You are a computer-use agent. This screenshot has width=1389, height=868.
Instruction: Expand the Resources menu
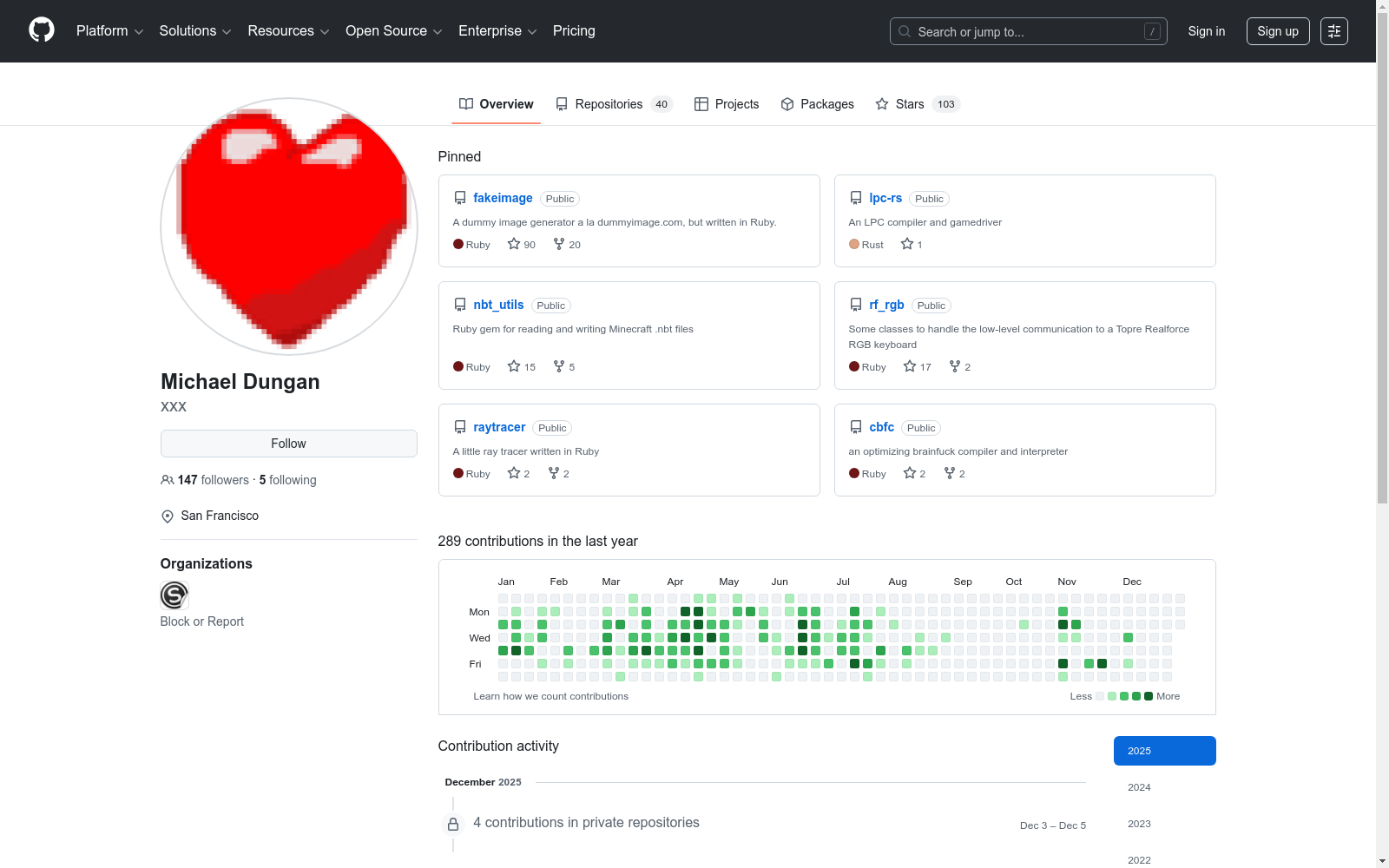coord(288,31)
